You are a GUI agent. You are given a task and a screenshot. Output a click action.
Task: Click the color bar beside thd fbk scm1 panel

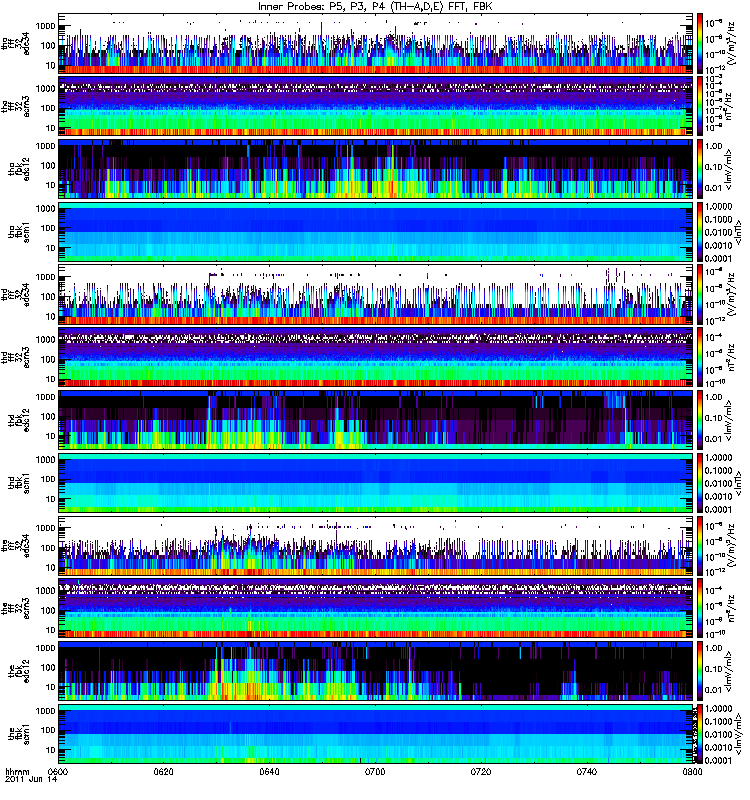pos(700,483)
